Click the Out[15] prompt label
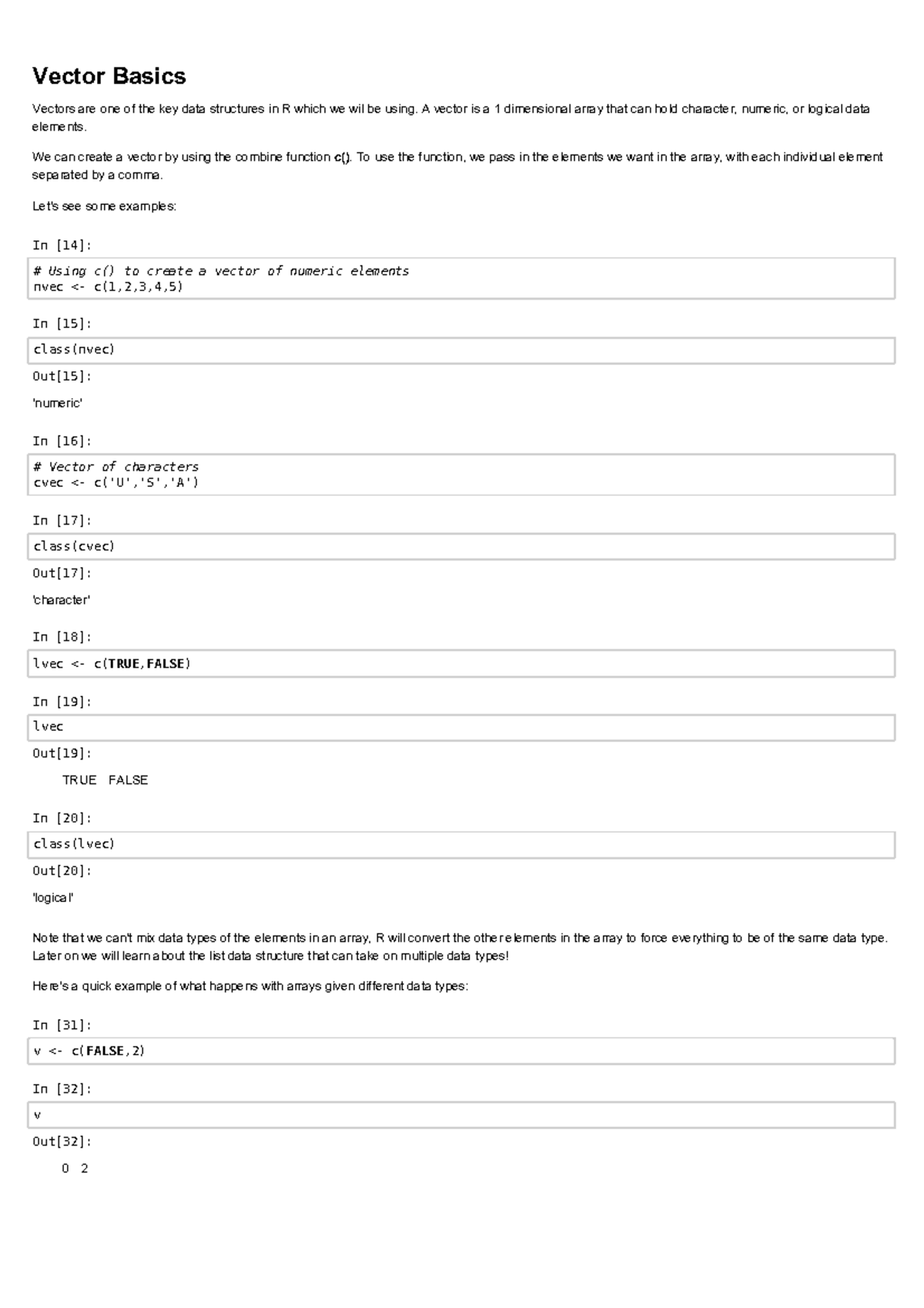924x1308 pixels. coord(62,376)
